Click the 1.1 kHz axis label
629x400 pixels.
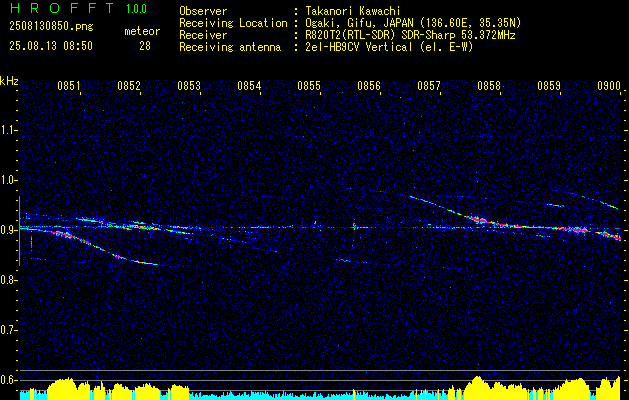click(8, 130)
